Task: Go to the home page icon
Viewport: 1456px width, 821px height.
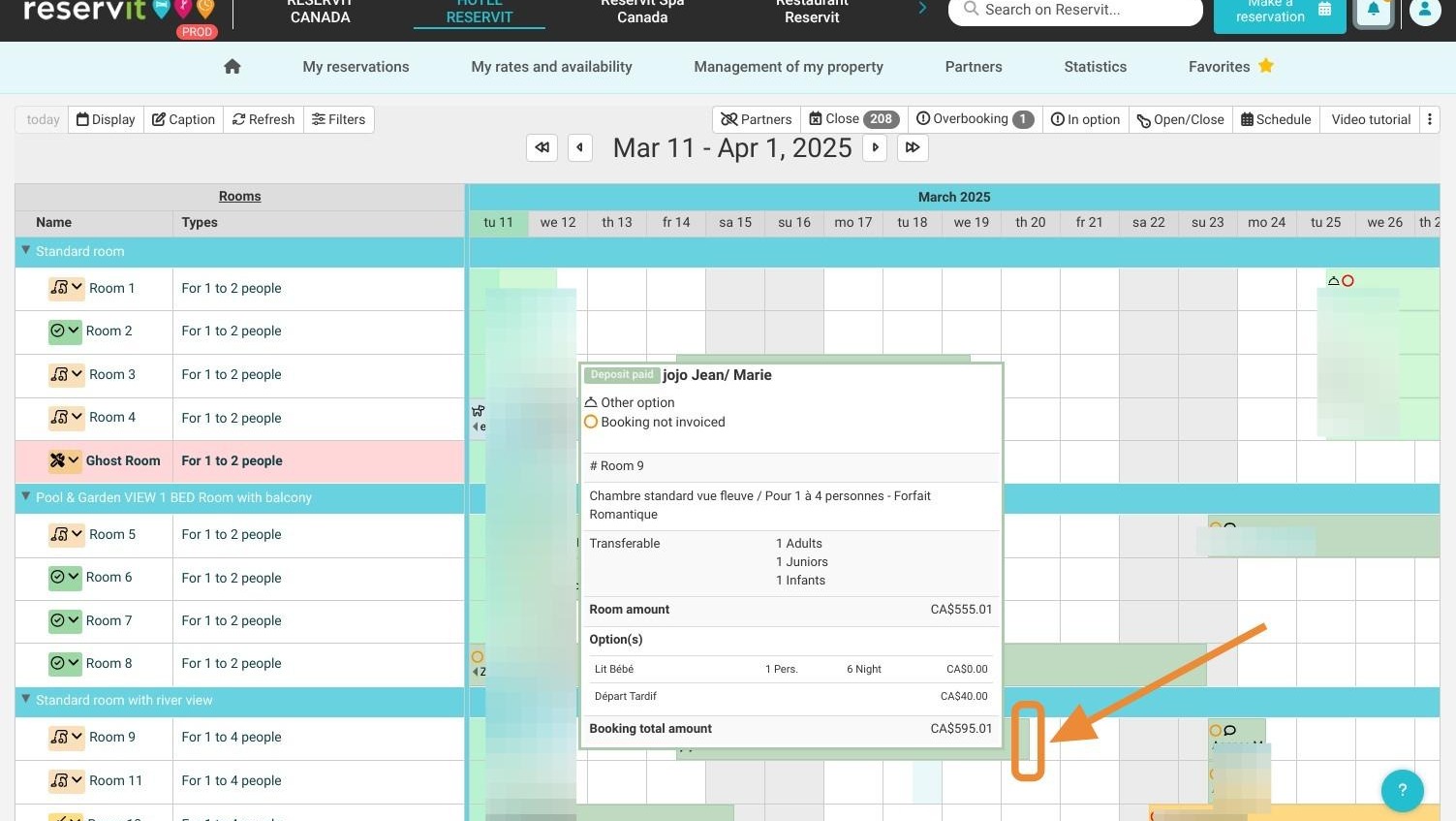Action: (x=232, y=67)
